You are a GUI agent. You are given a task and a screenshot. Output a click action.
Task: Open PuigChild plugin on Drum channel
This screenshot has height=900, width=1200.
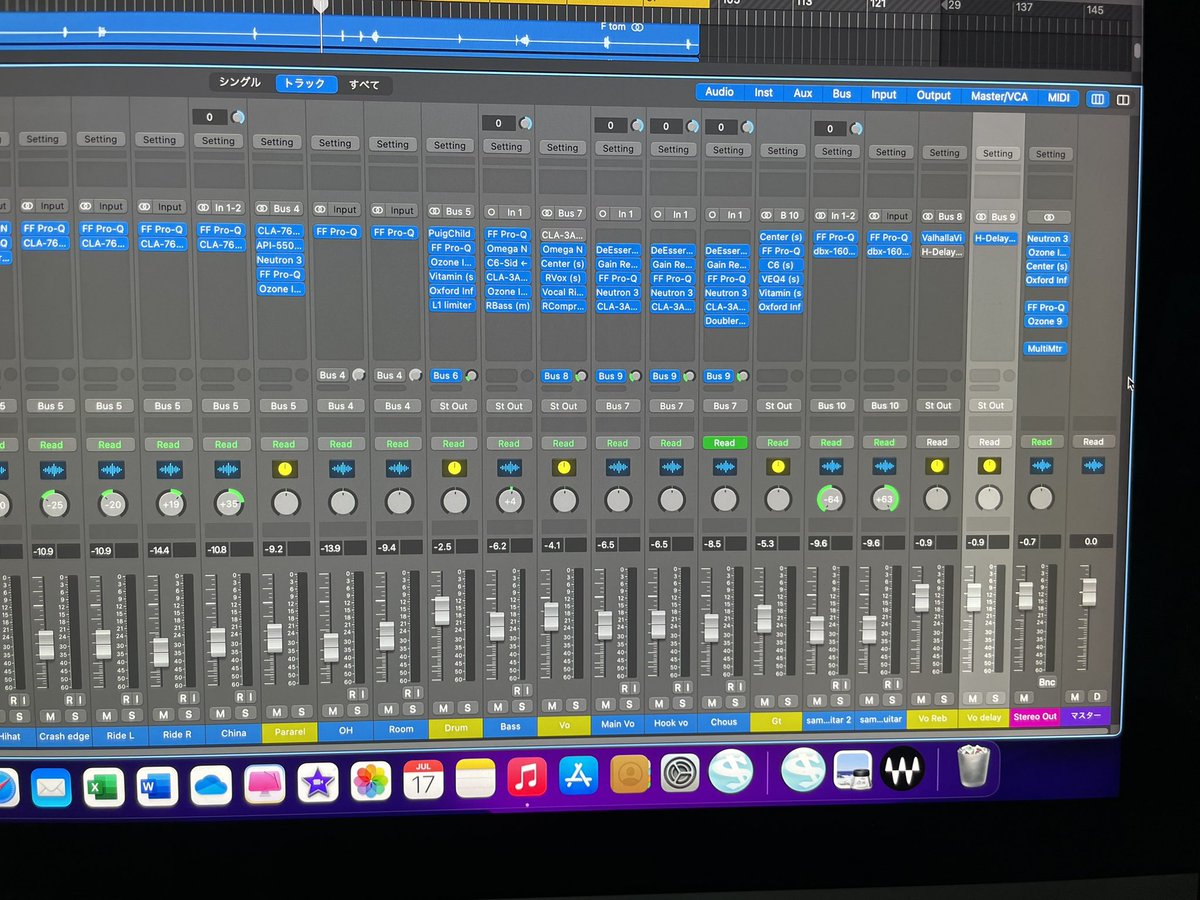tap(452, 234)
